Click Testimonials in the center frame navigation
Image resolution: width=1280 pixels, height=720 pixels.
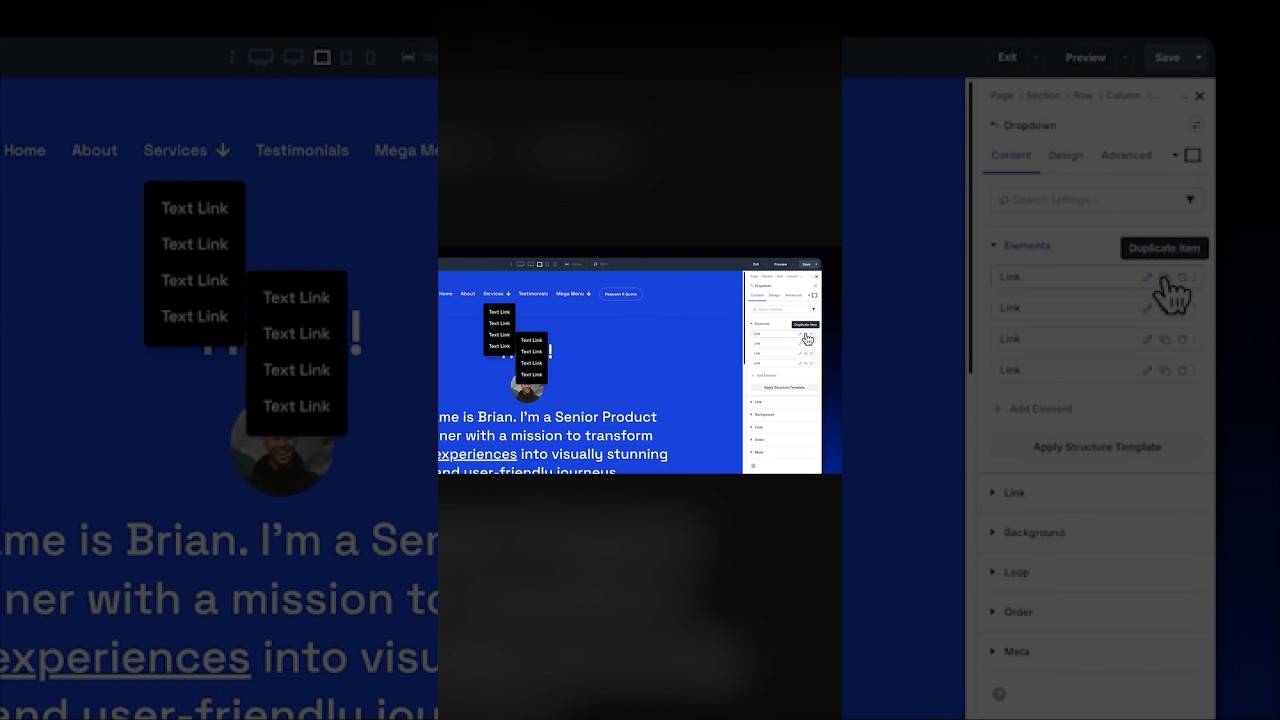pos(533,294)
